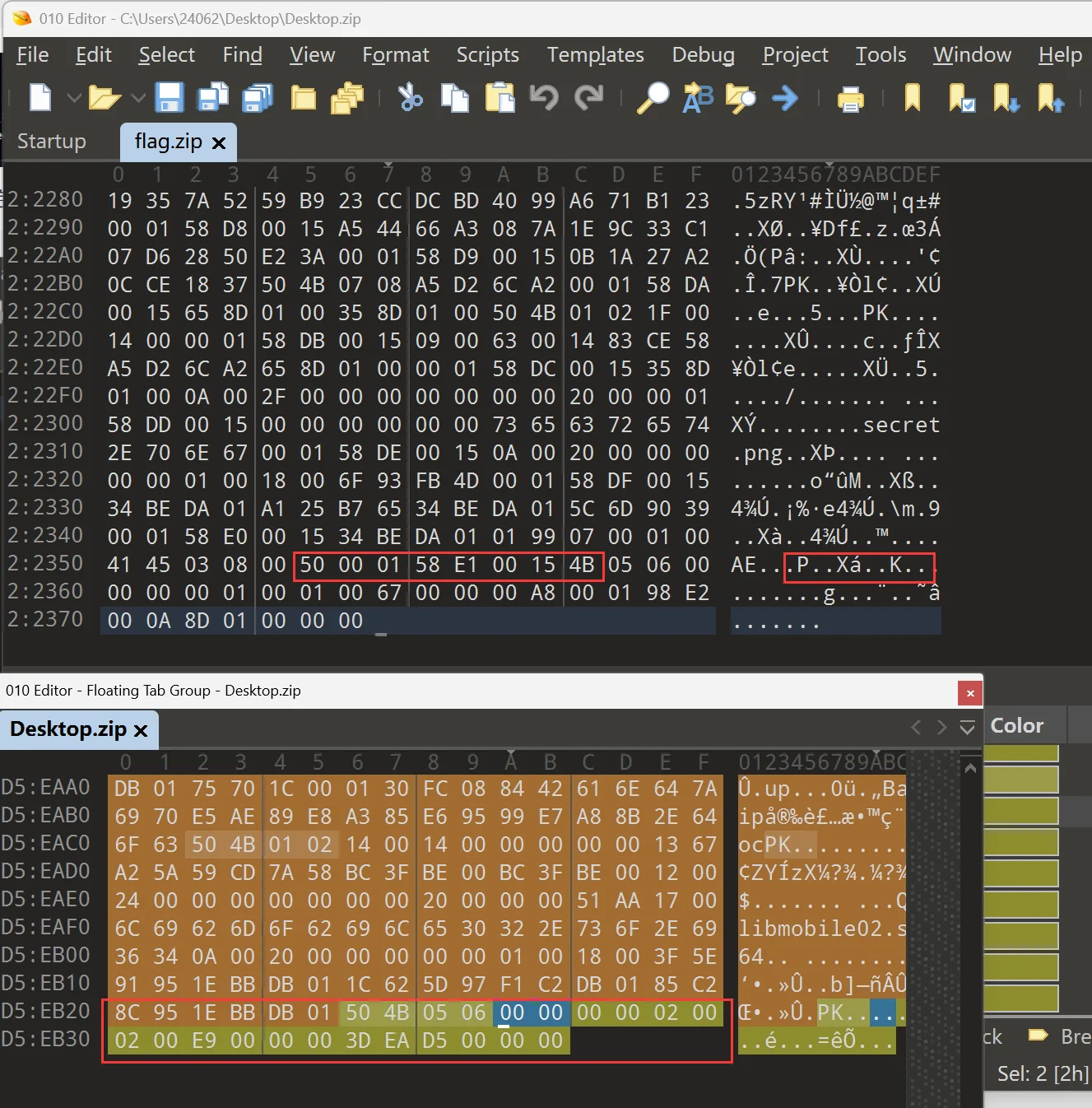Open the Templates menu

pyautogui.click(x=595, y=55)
